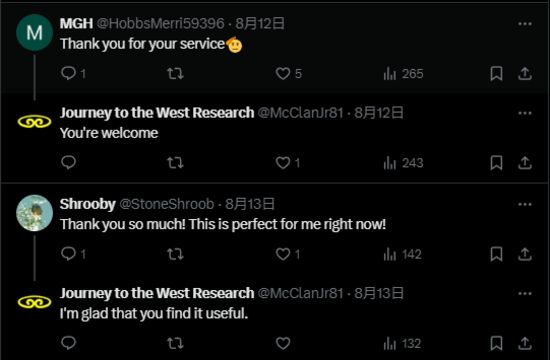Like MGH's tweet with 5 likes
Image resolution: width=550 pixels, height=360 pixels.
(288, 74)
